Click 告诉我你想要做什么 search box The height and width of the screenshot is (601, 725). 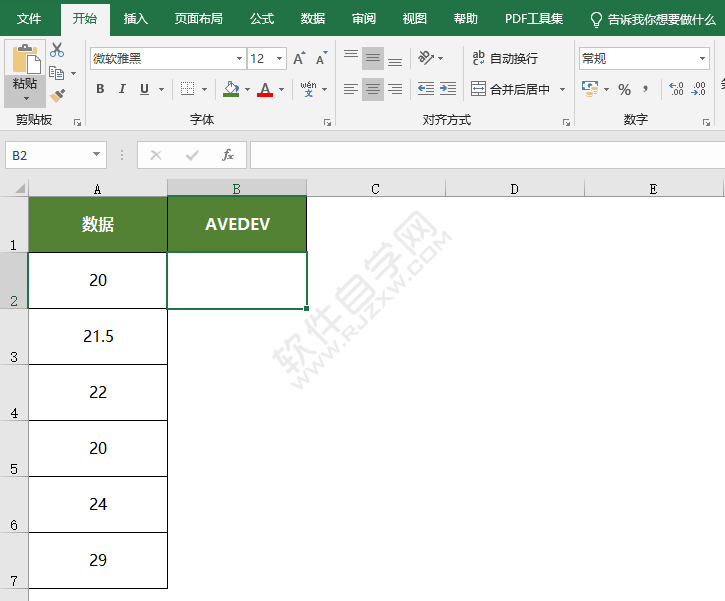pos(653,19)
